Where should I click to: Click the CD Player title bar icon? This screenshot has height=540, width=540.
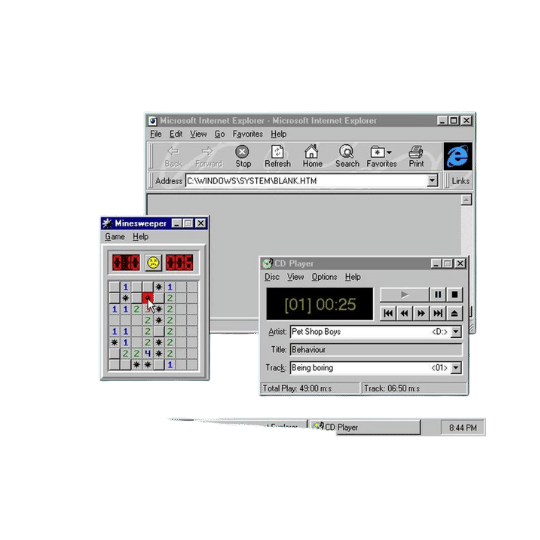(x=267, y=263)
